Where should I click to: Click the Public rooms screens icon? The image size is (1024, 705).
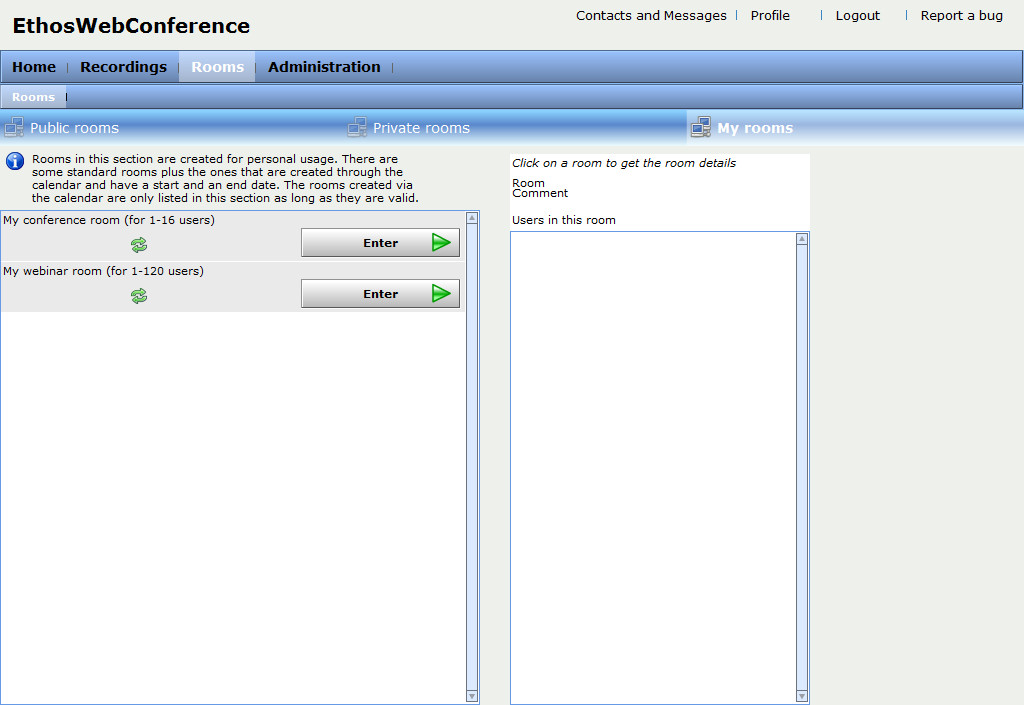[14, 127]
